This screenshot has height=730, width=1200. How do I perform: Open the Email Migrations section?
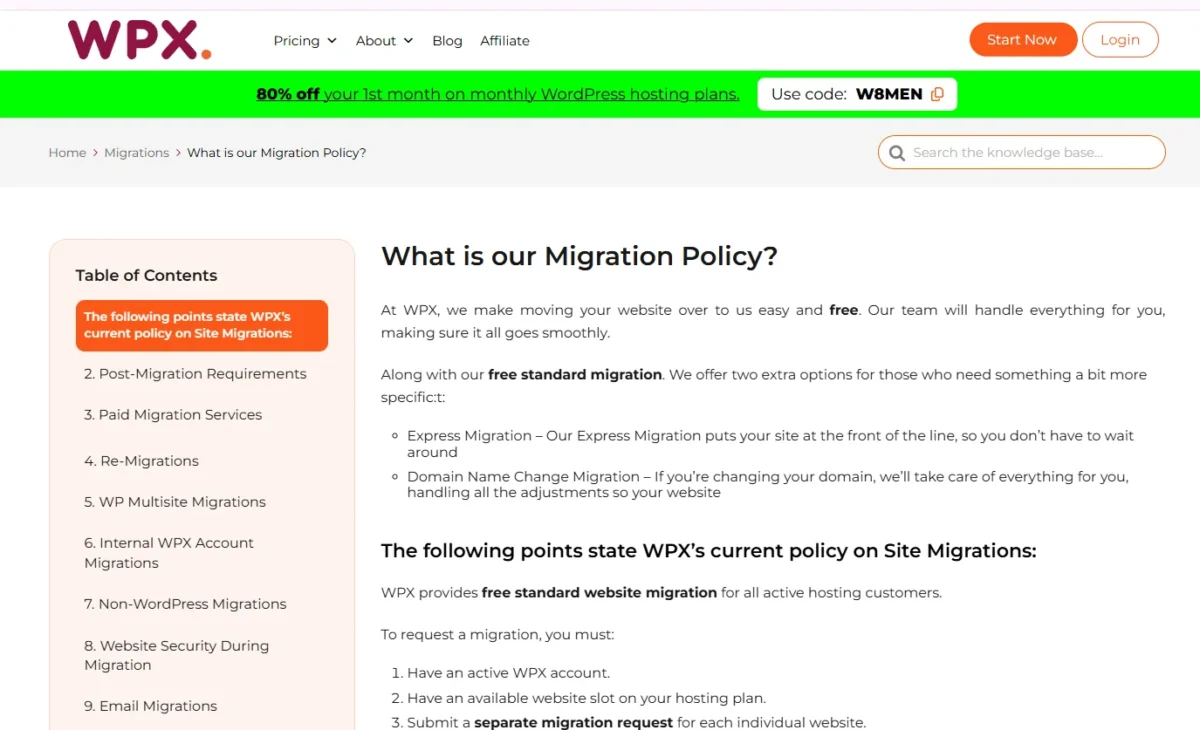(150, 705)
